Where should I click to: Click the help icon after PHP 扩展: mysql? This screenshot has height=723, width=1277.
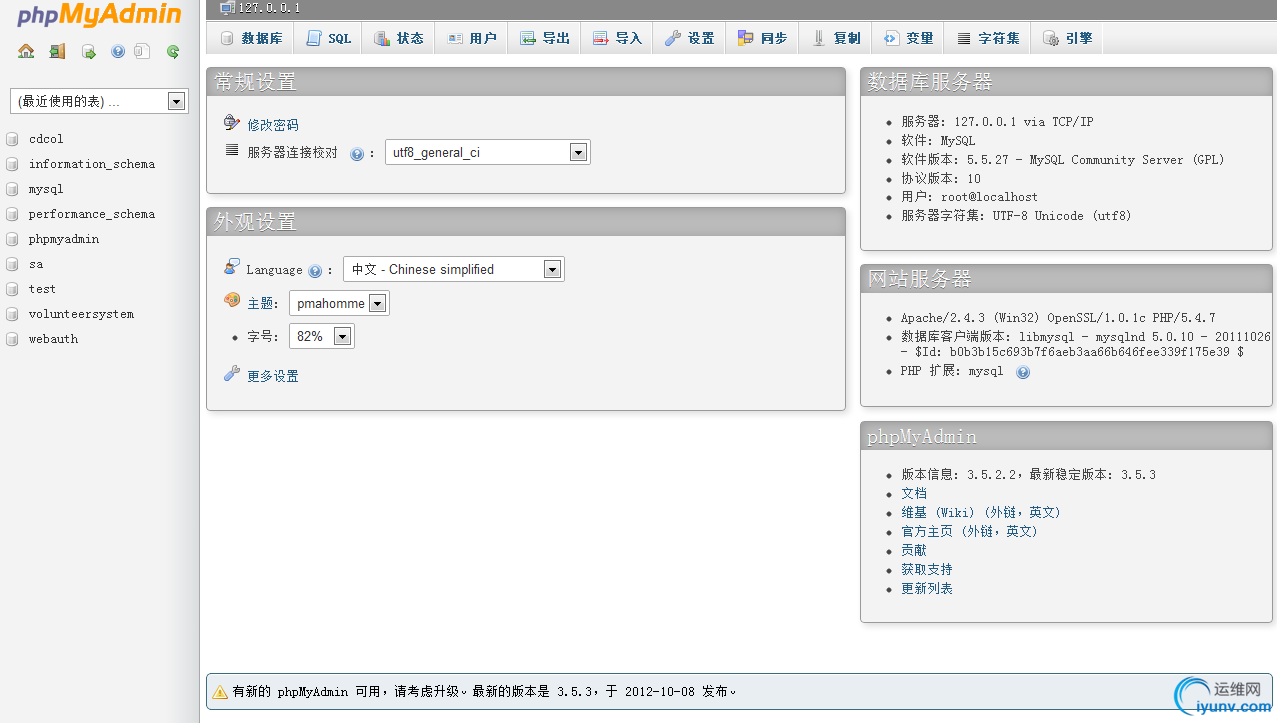1023,372
